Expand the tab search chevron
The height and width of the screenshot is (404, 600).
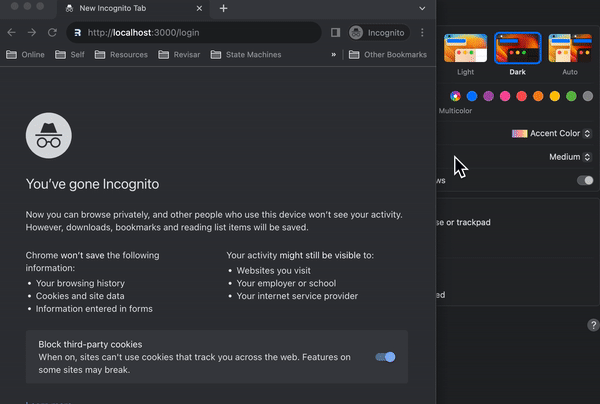click(x=422, y=8)
